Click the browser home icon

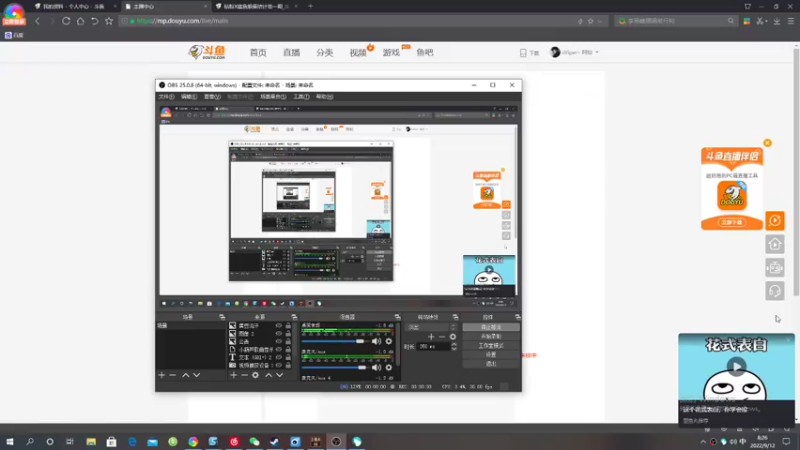pyautogui.click(x=80, y=21)
